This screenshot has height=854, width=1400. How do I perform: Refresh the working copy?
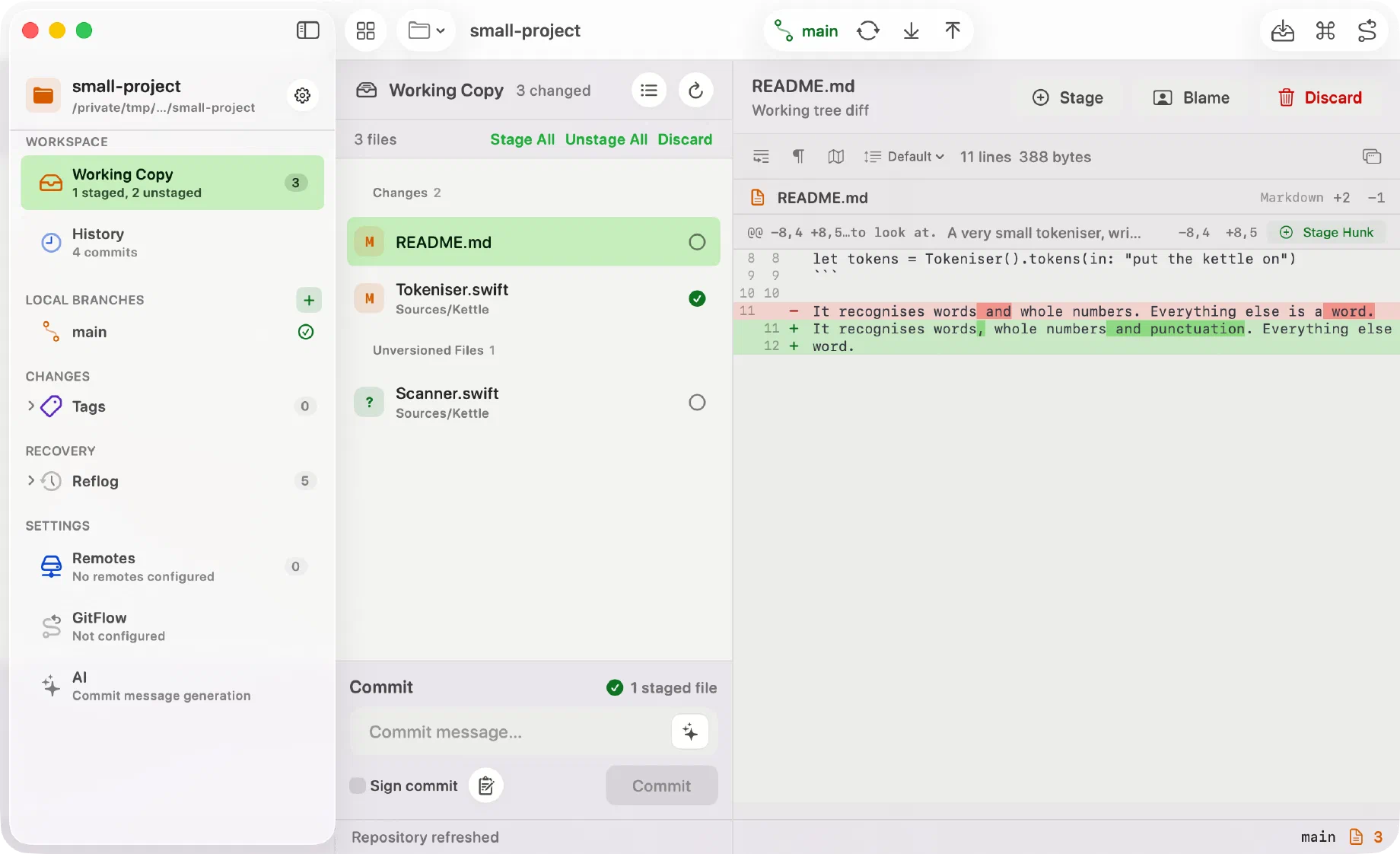pos(695,91)
